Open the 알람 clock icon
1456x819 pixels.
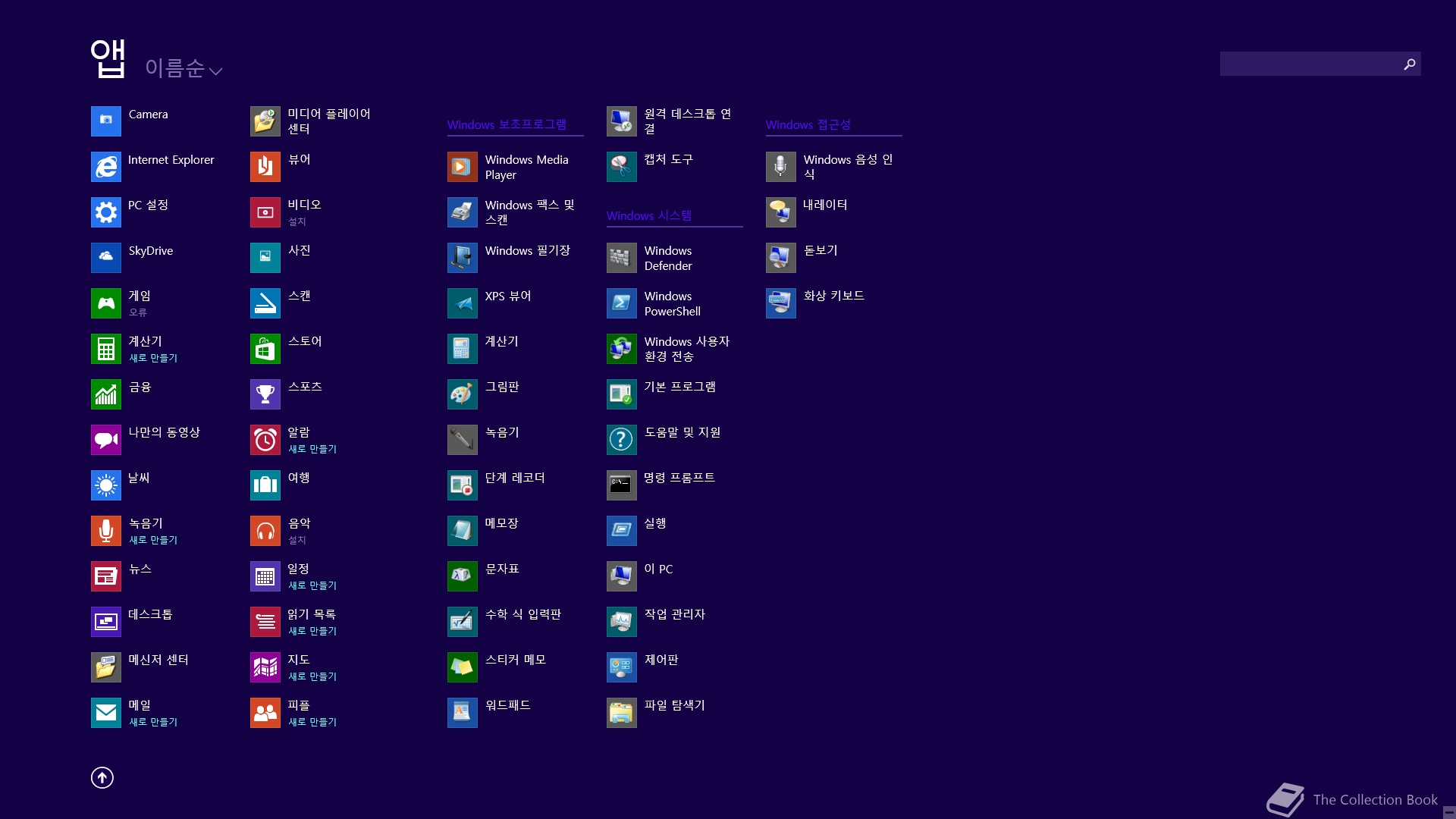point(265,440)
